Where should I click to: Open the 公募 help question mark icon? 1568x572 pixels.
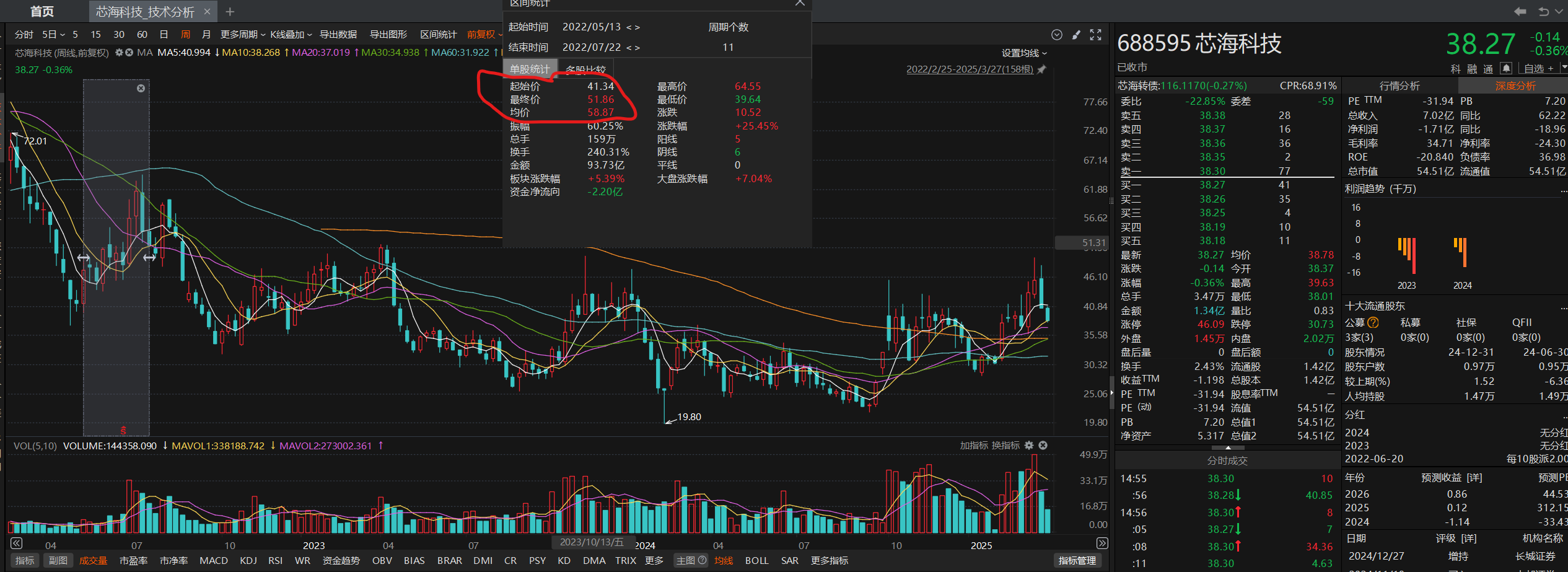[1373, 322]
